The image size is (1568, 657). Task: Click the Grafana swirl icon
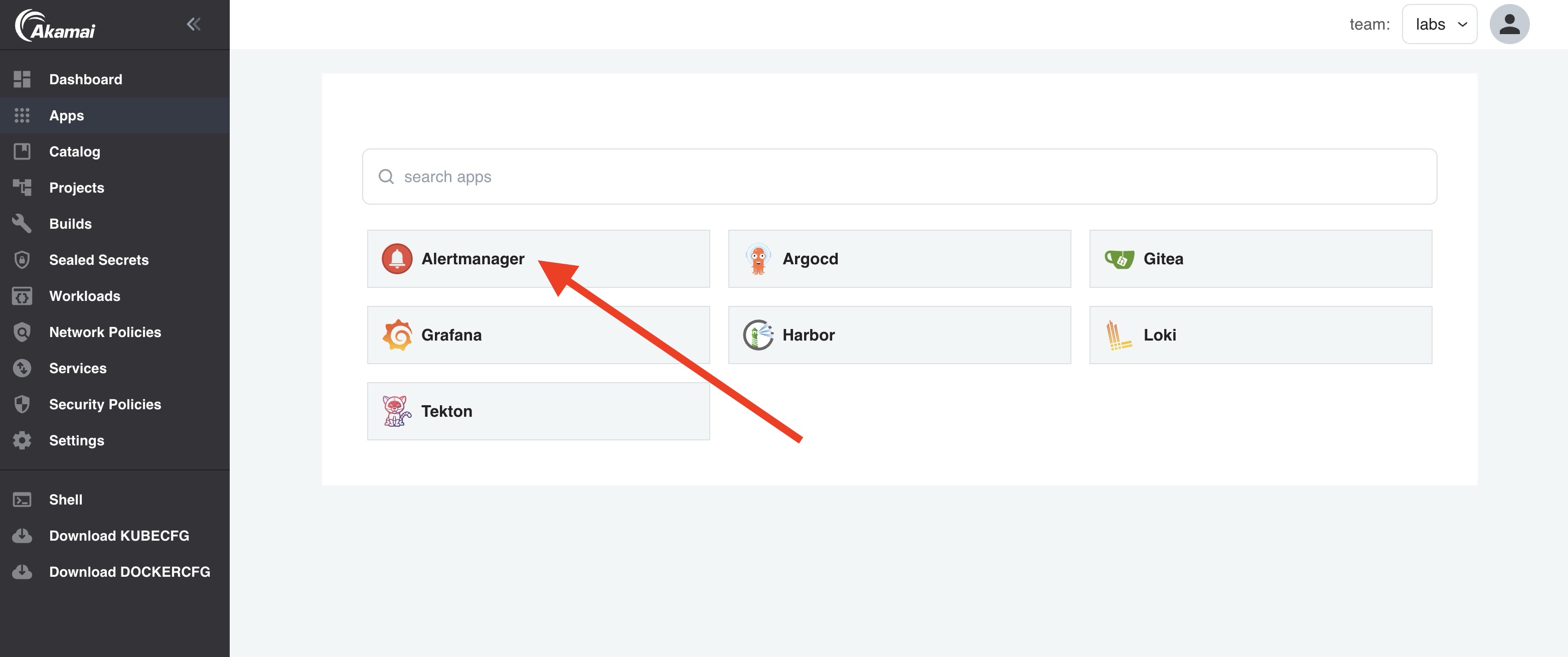pos(397,335)
